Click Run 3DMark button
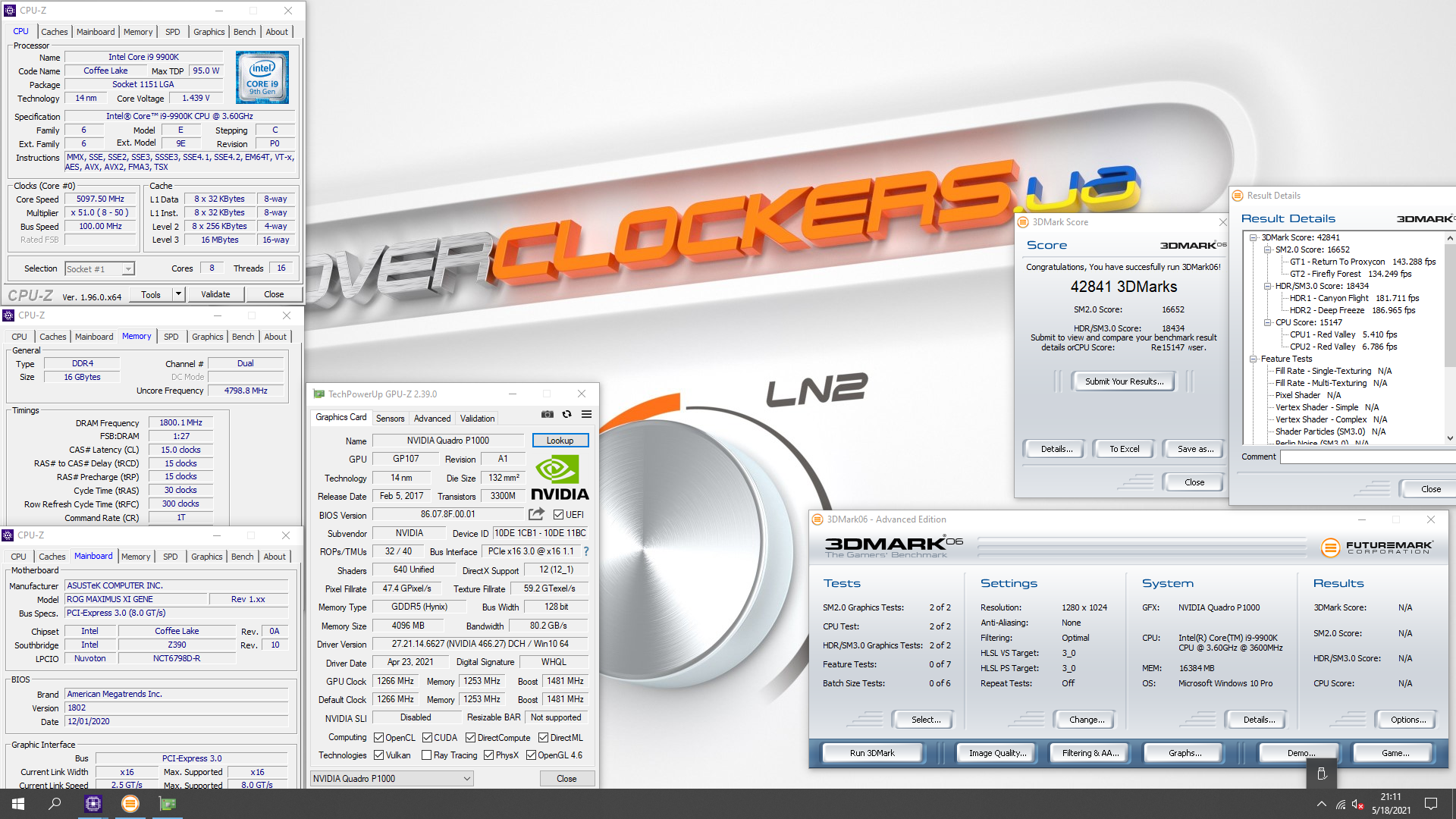1456x819 pixels. point(872,753)
